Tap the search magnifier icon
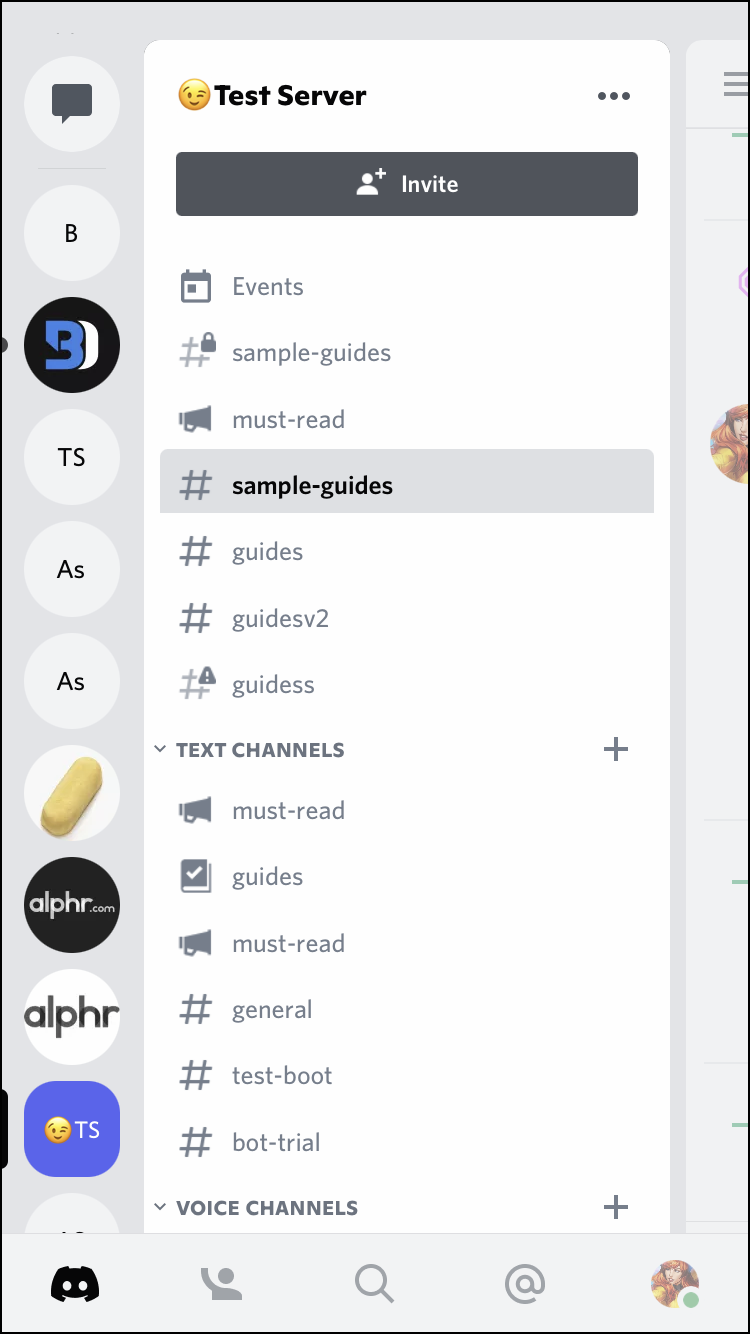 click(374, 1284)
